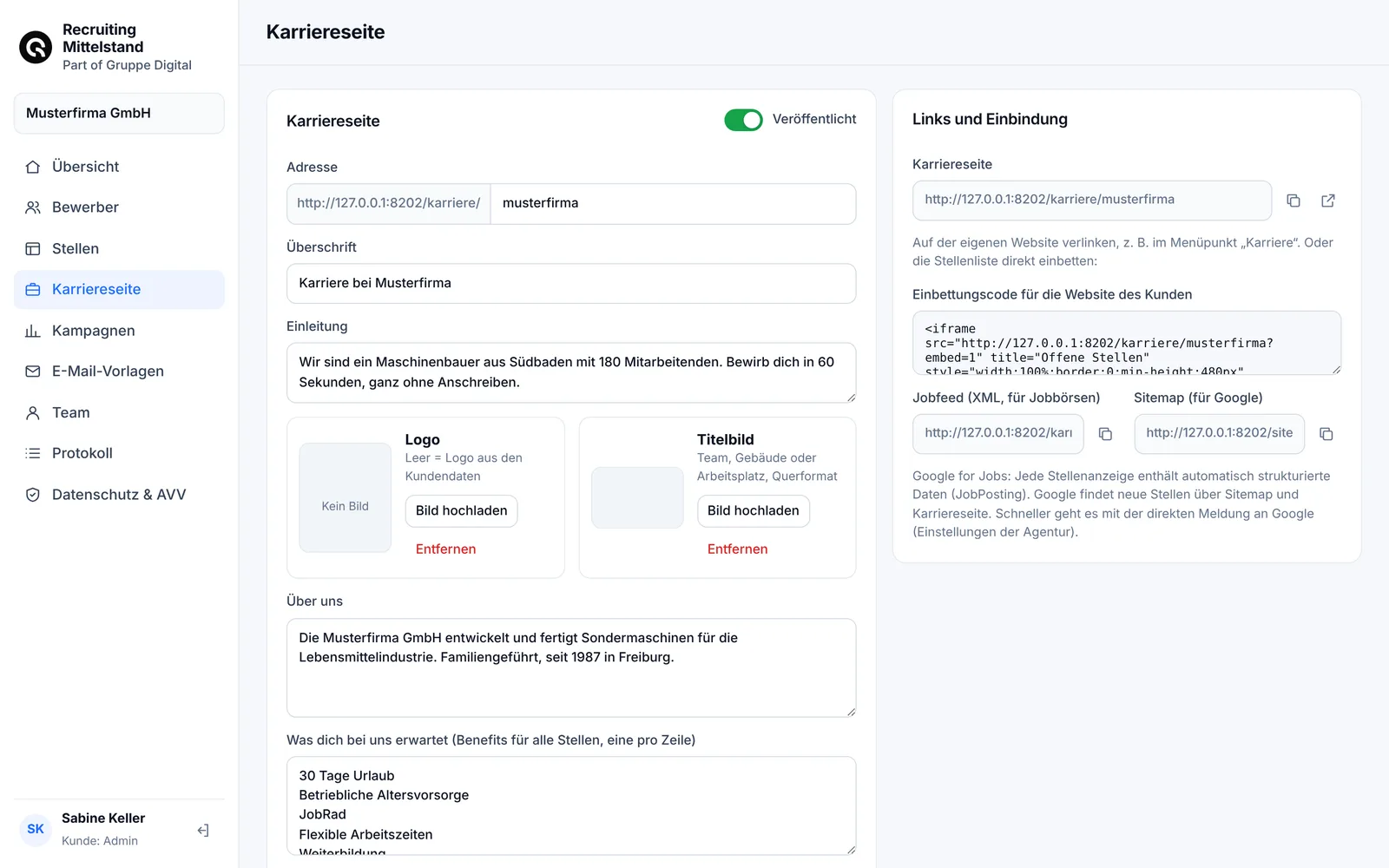The width and height of the screenshot is (1389, 868).
Task: Open the Übersicht menu item
Action: (119, 167)
